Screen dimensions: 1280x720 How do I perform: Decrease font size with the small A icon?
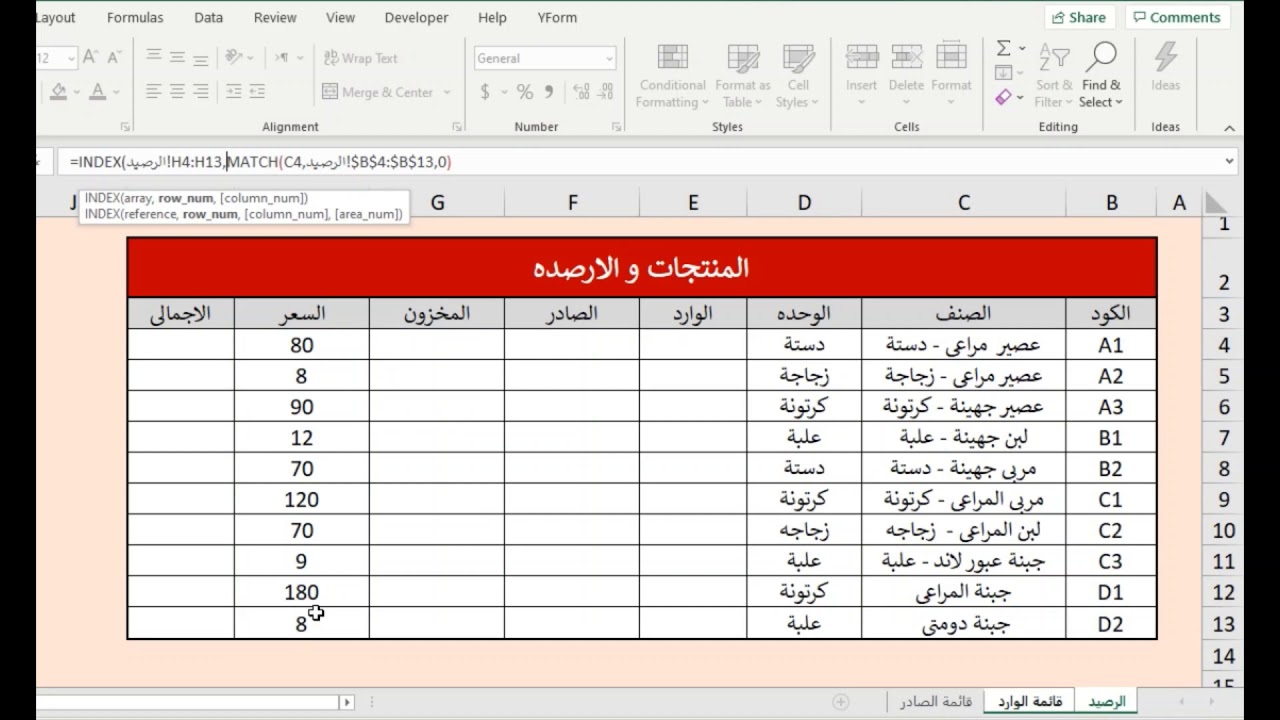[113, 58]
